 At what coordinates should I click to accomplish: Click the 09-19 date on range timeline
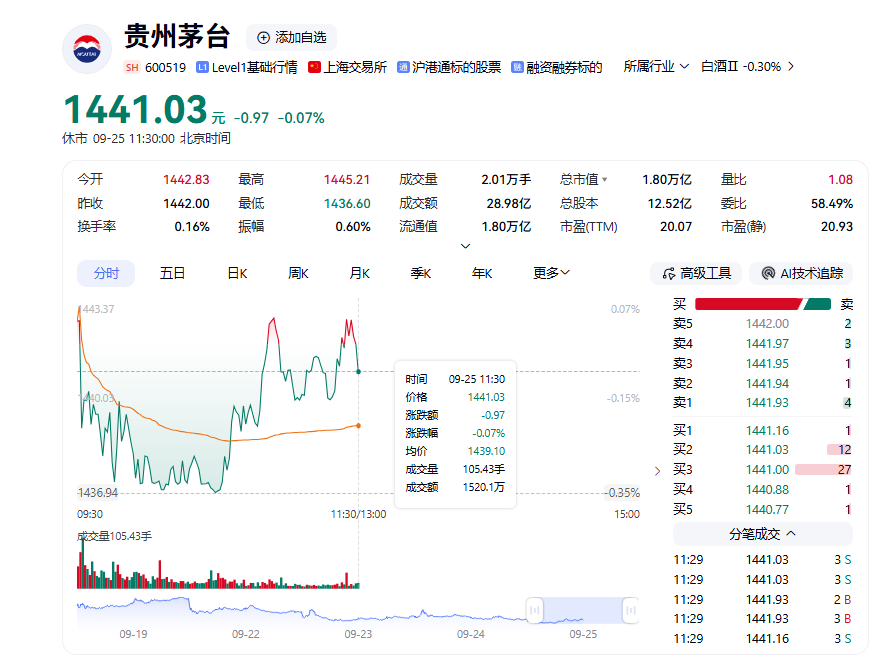pyautogui.click(x=133, y=634)
